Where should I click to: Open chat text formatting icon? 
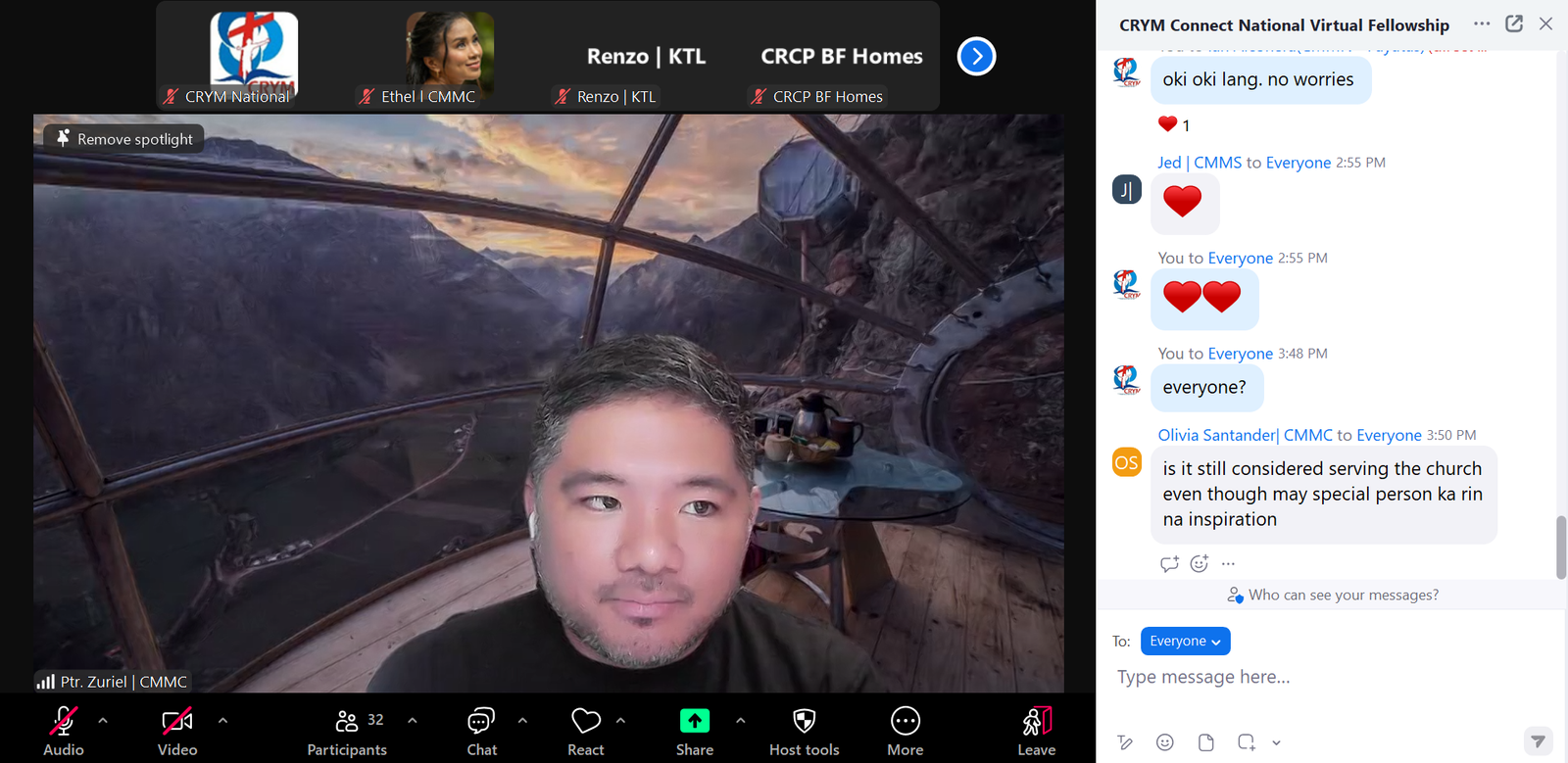1125,742
